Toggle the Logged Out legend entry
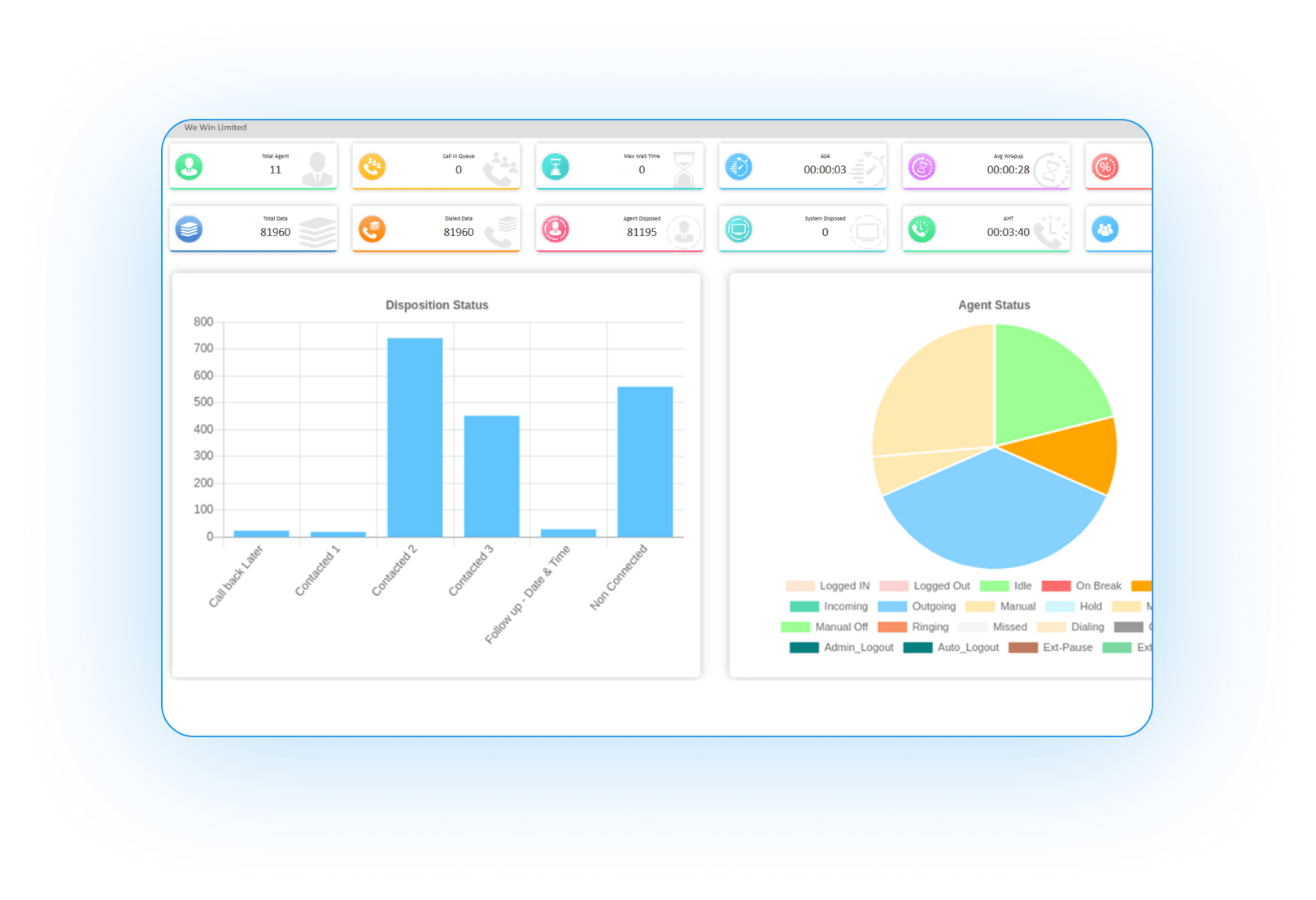1316x900 pixels. (x=925, y=586)
